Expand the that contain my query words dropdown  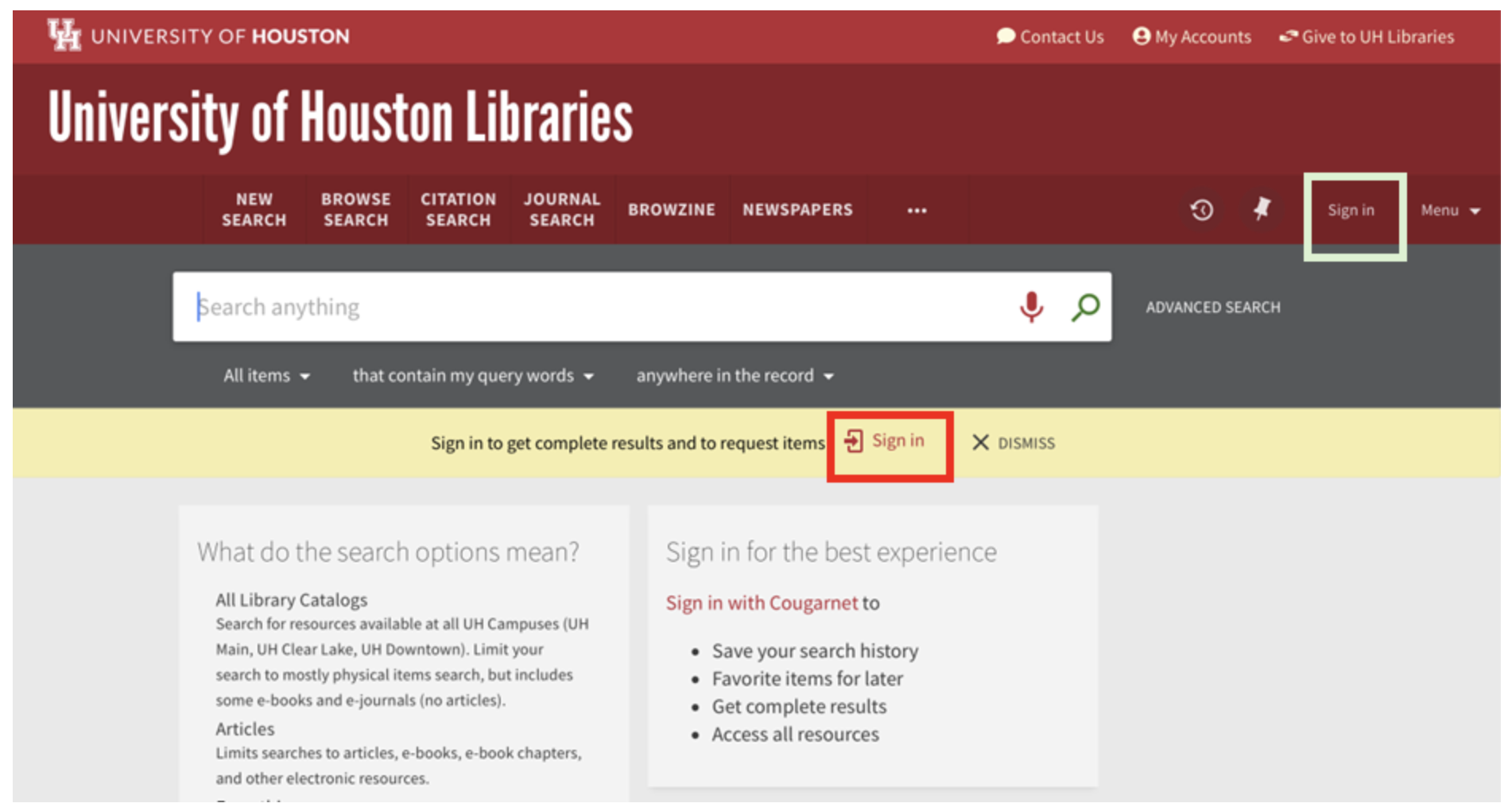(473, 375)
